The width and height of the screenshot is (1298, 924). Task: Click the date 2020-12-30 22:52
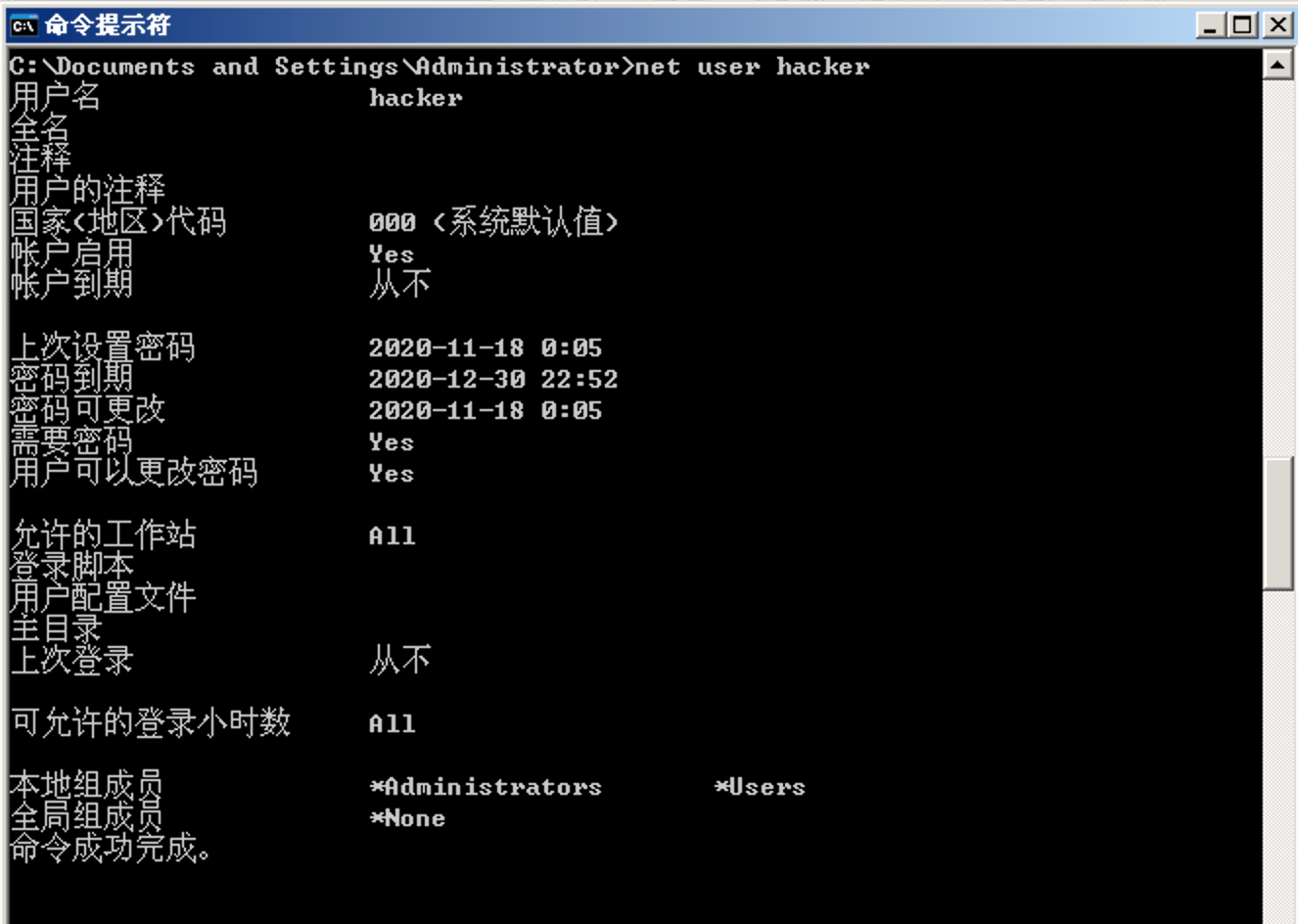pyautogui.click(x=493, y=380)
